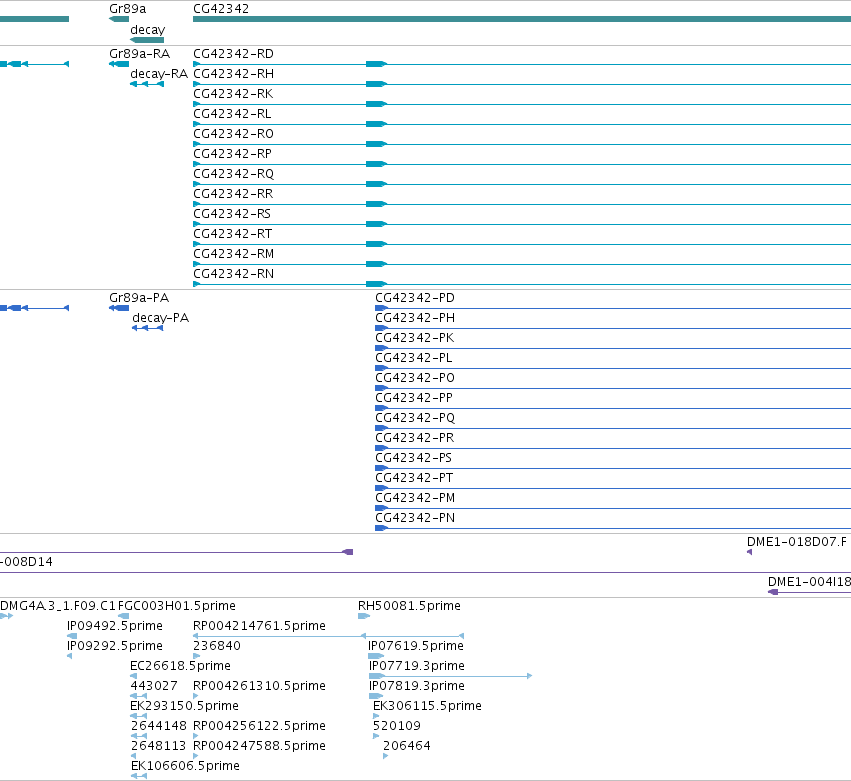The height and width of the screenshot is (781, 851).
Task: Open transcript CG42342-RH
Action: click(233, 74)
